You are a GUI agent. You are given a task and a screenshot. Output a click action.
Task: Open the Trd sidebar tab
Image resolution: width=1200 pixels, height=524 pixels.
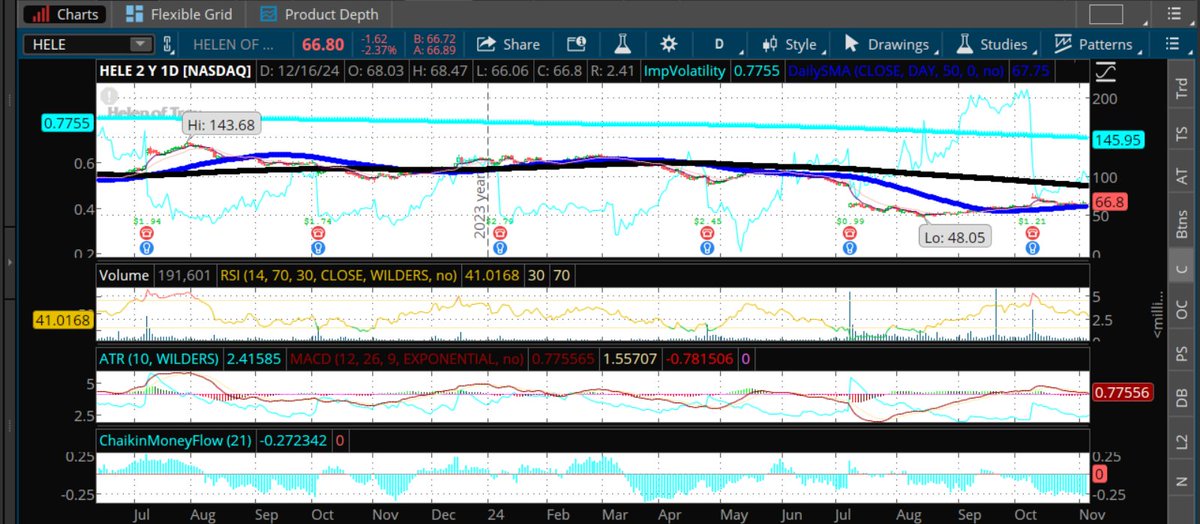[x=1181, y=87]
